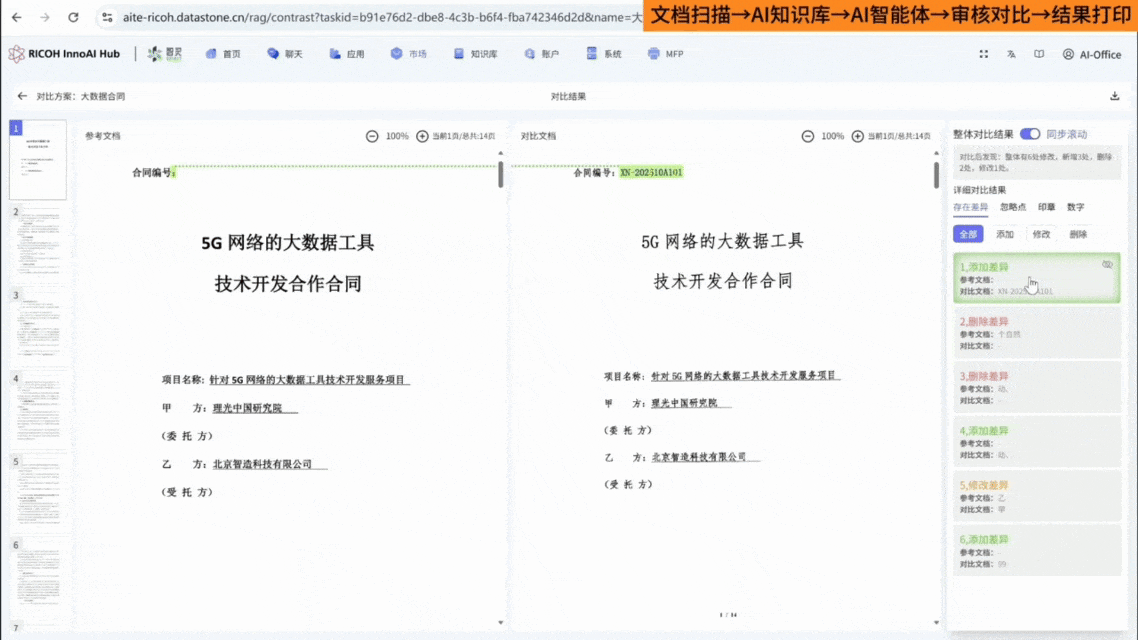1138x640 pixels.
Task: Filter differences by 删除 button
Action: tap(1078, 234)
